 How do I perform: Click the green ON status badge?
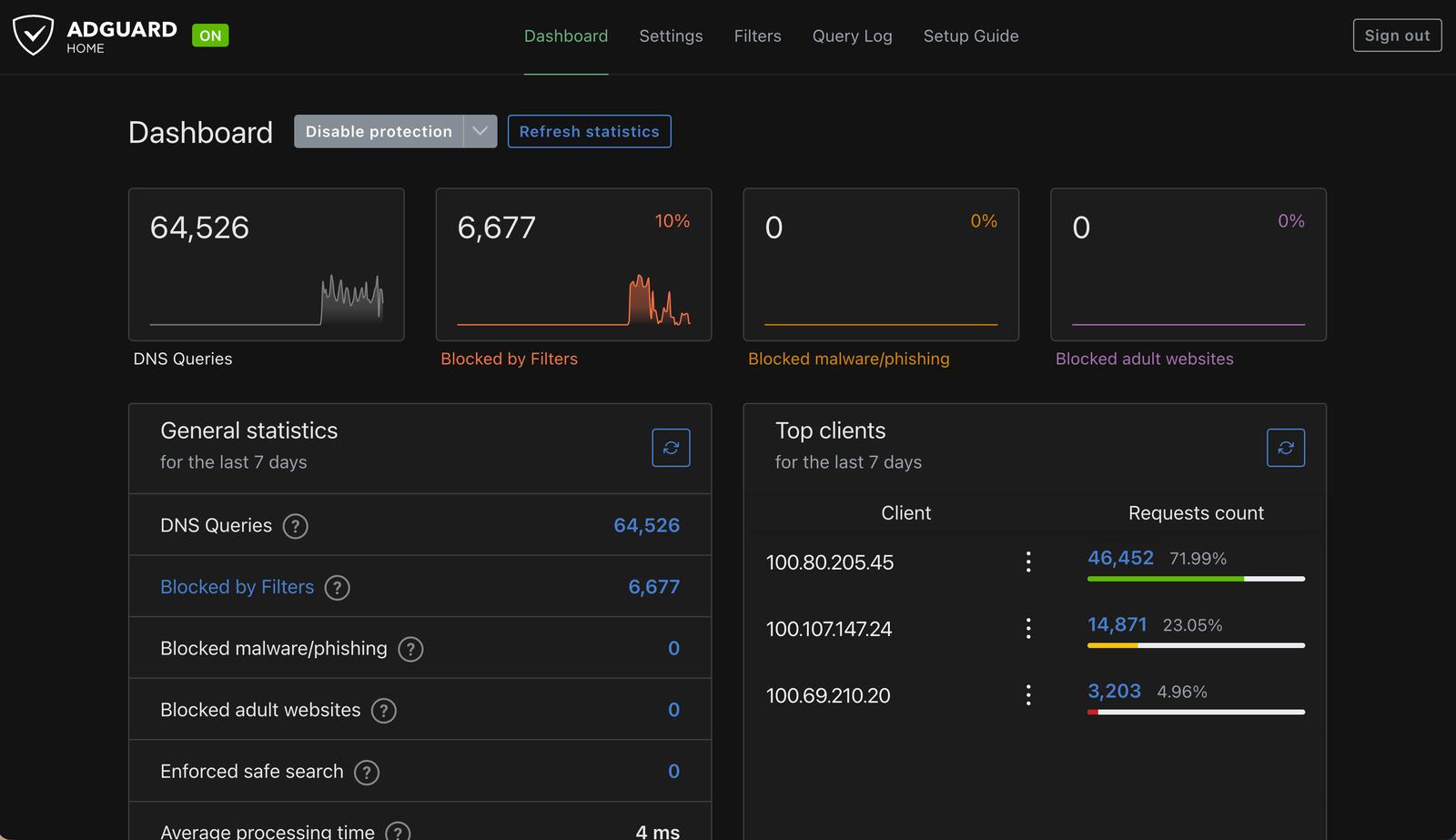210,35
